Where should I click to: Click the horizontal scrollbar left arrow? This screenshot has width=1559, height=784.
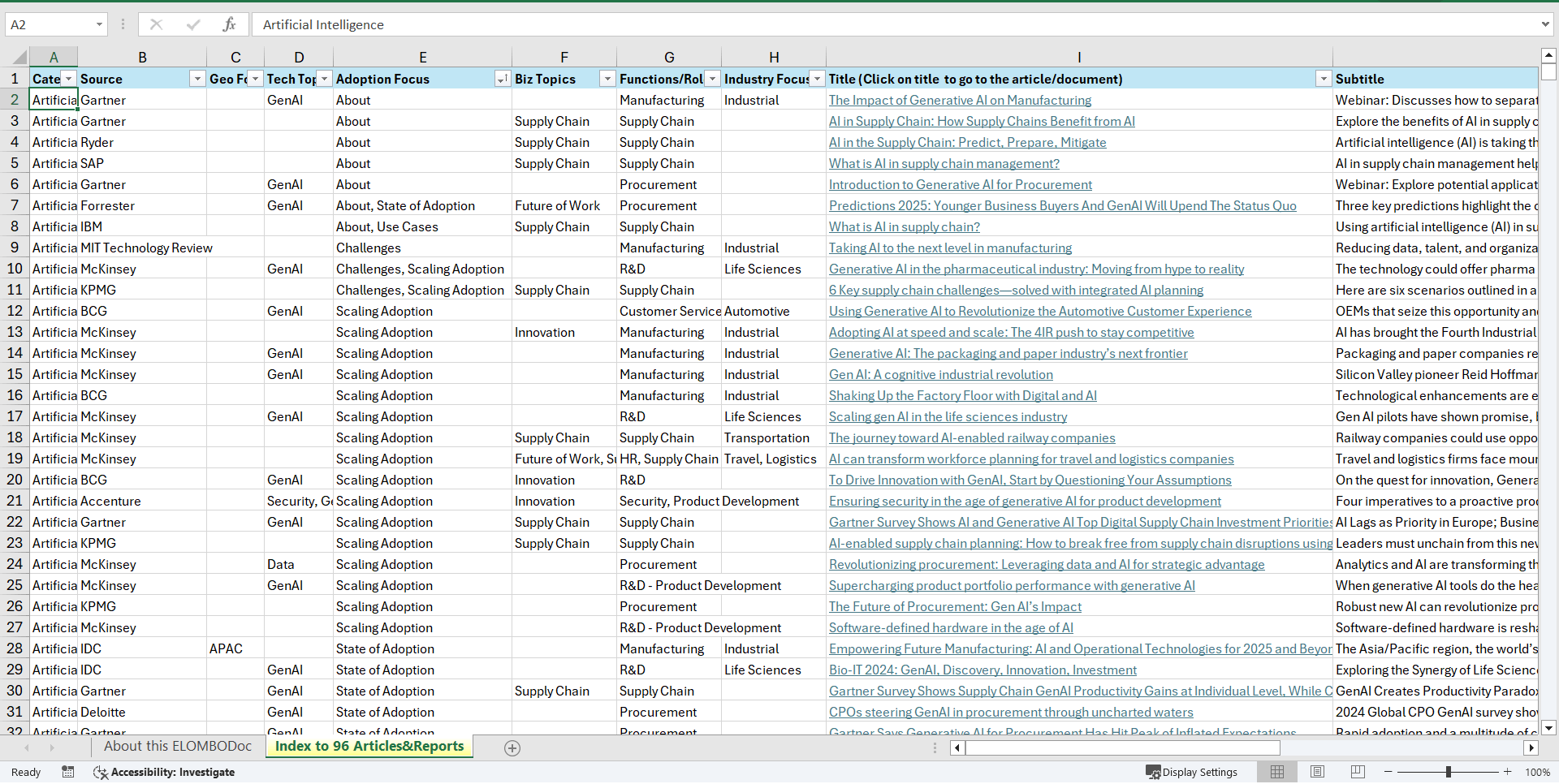(957, 748)
